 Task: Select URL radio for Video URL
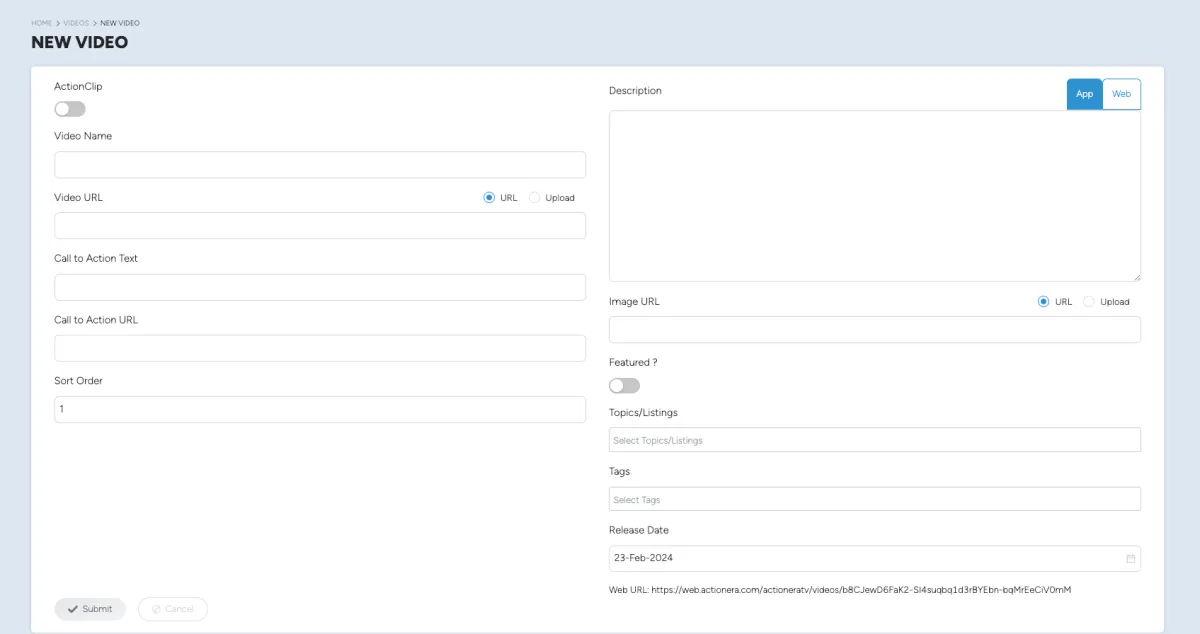(x=489, y=197)
